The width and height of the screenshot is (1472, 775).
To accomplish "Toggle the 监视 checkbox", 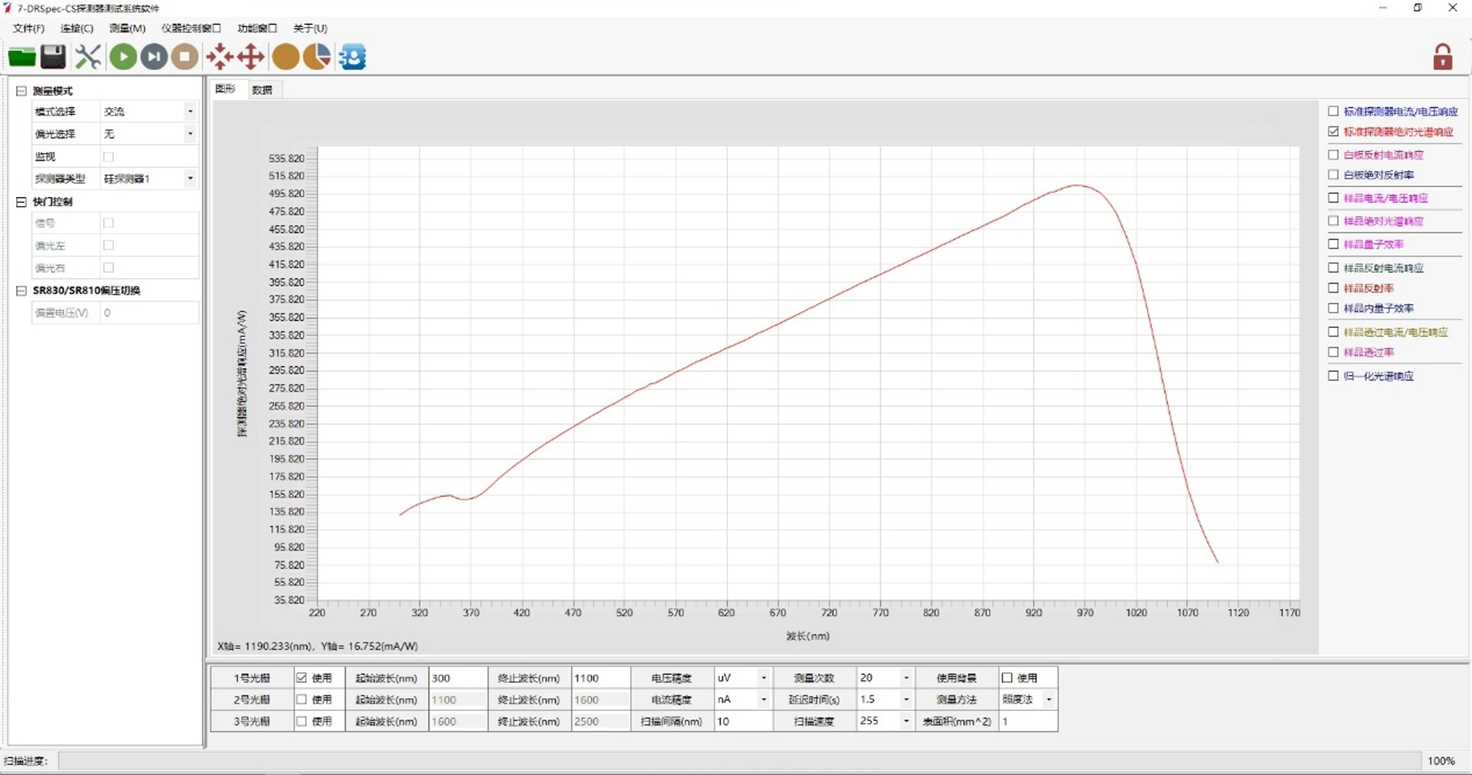I will (x=109, y=157).
